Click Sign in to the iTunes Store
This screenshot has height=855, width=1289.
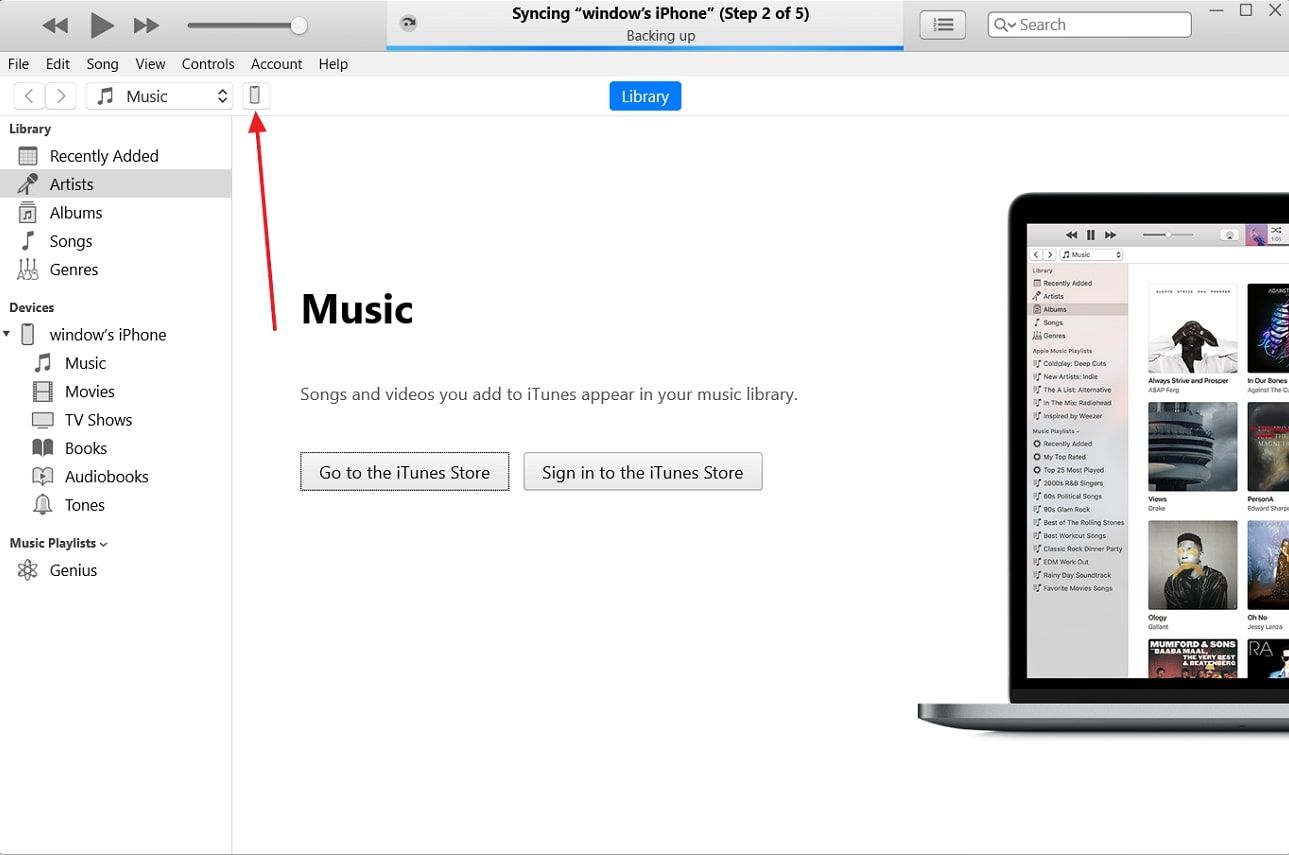coord(642,472)
